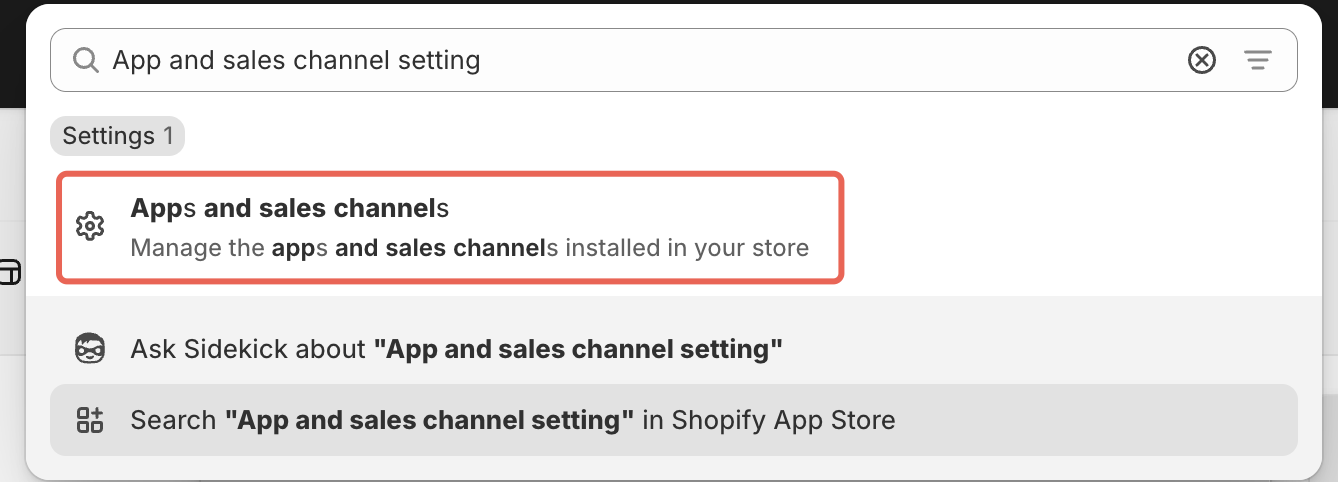Click the partially hidden icon at left edge
Viewport: 1338px width, 482px height.
point(9,272)
